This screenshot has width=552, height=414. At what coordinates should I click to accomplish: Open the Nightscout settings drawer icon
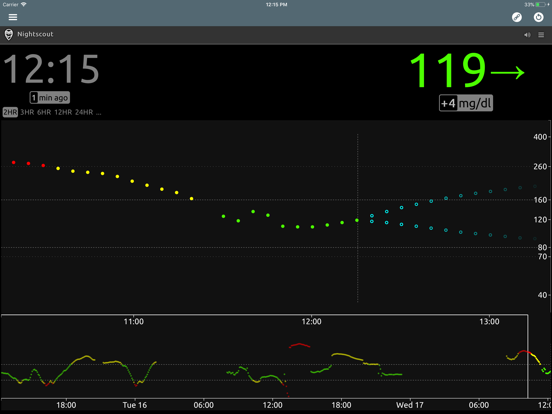tap(541, 34)
